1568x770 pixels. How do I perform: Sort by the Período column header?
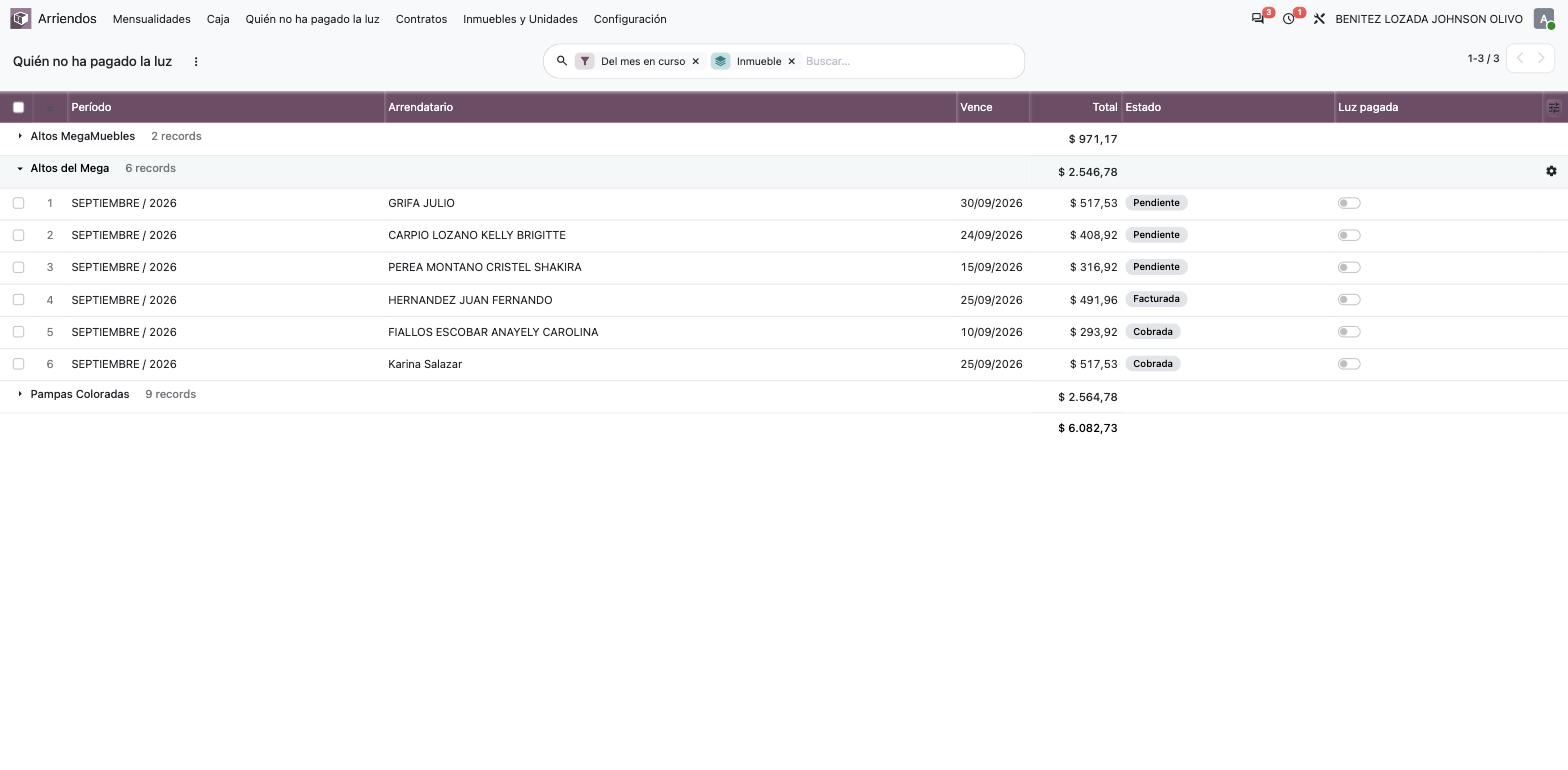point(226,107)
